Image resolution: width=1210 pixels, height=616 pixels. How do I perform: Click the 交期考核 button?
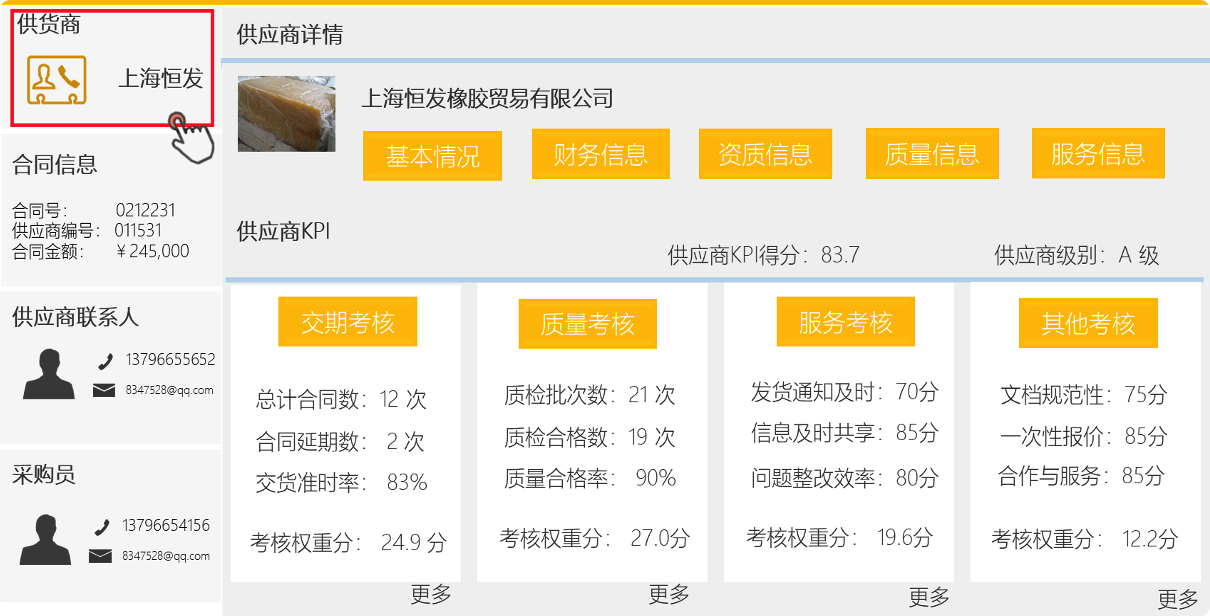pos(347,322)
